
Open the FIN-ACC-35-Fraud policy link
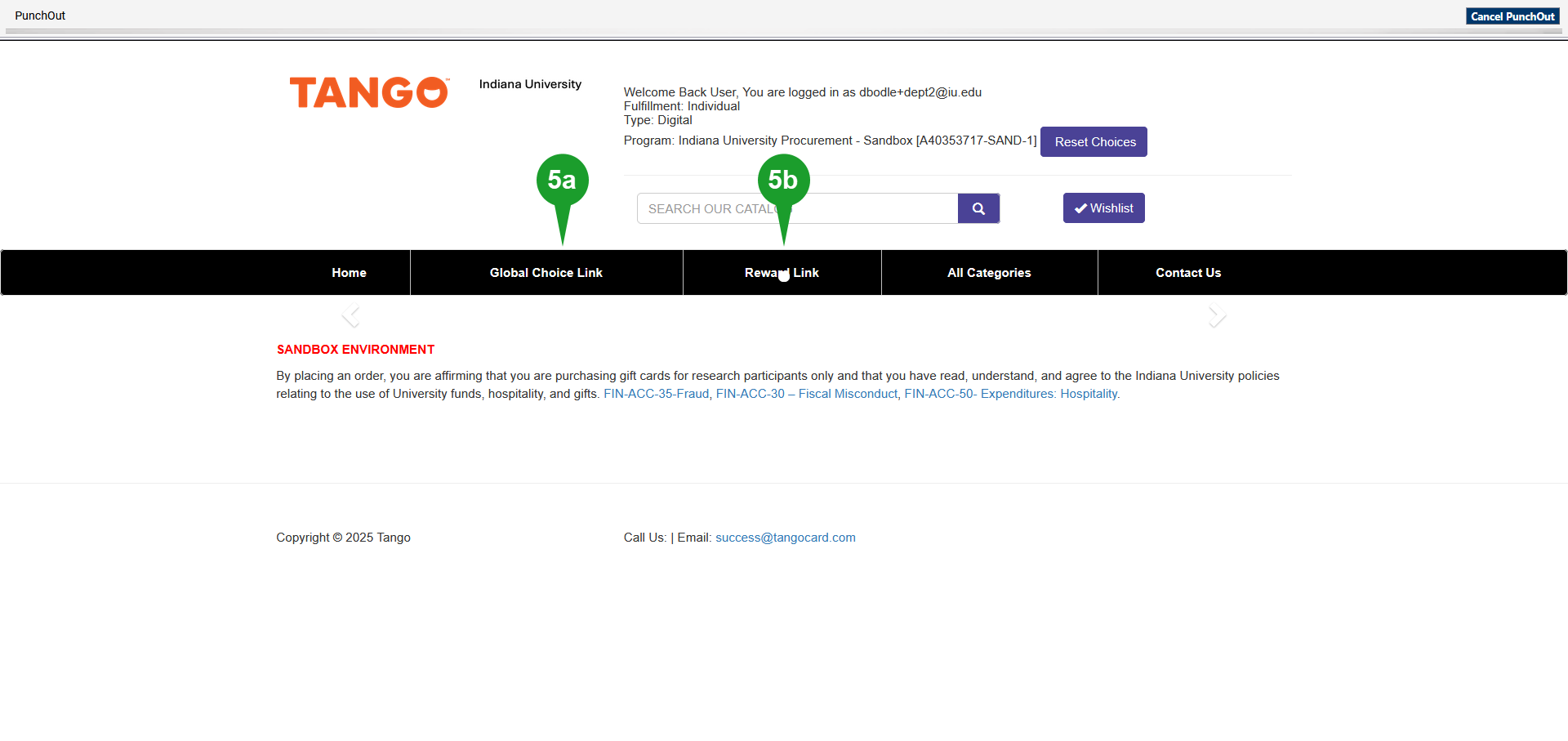[656, 393]
